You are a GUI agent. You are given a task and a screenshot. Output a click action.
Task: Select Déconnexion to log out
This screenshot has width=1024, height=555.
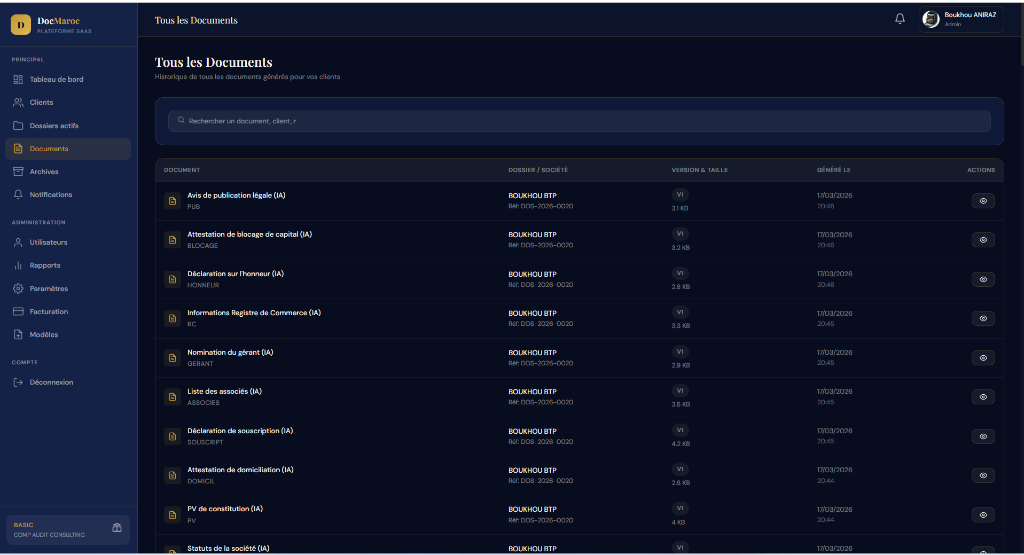tap(51, 382)
